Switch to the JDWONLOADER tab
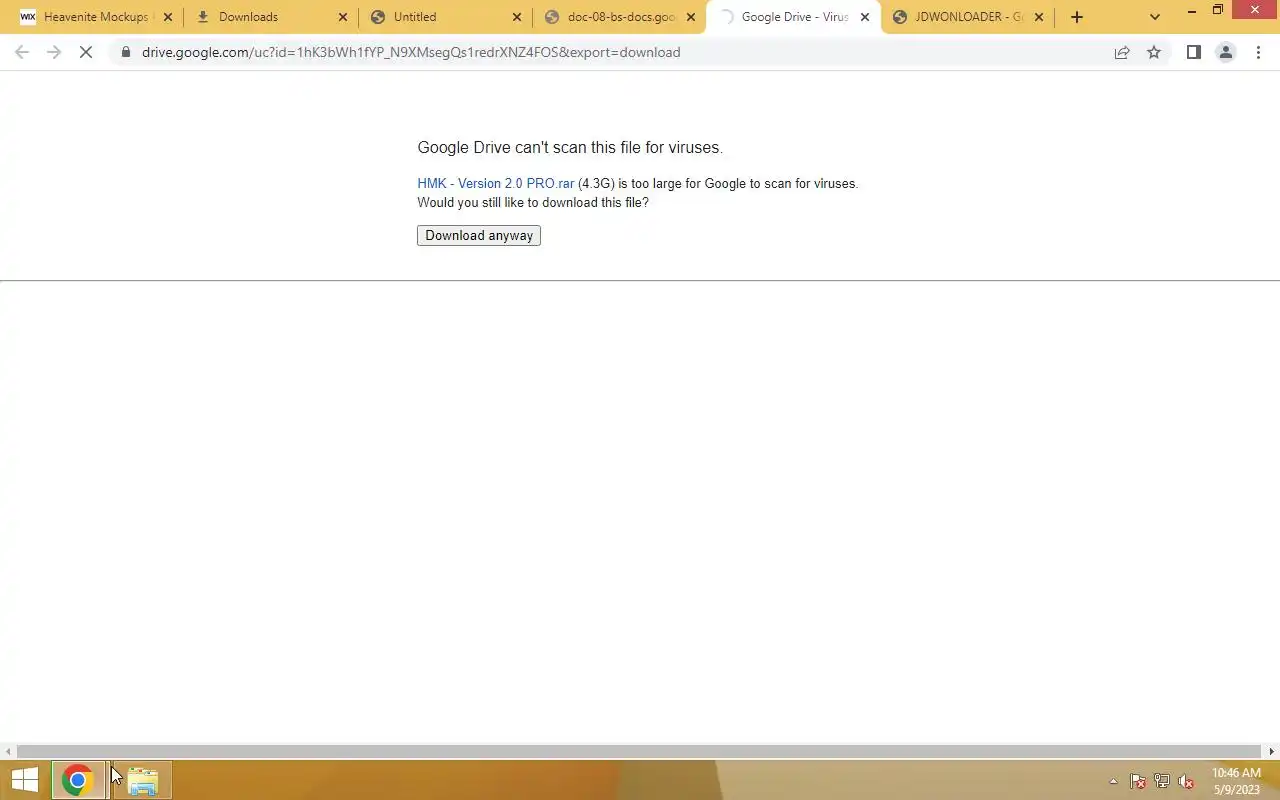This screenshot has width=1280, height=800. pyautogui.click(x=969, y=17)
